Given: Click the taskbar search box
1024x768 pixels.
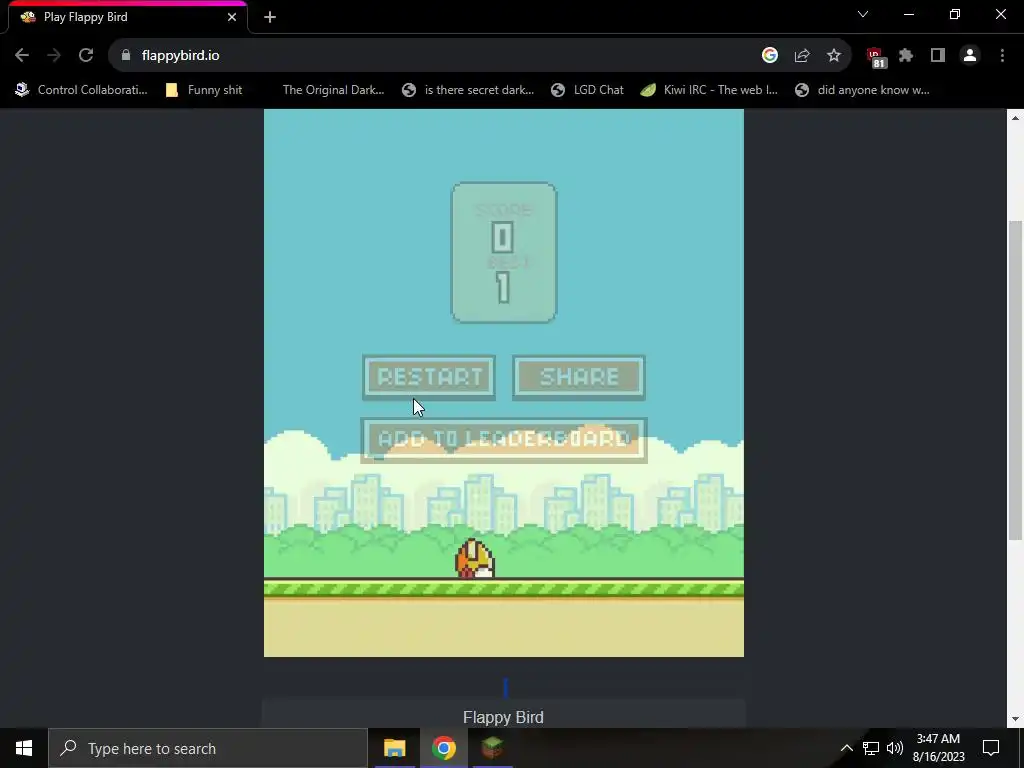Looking at the screenshot, I should [x=208, y=748].
